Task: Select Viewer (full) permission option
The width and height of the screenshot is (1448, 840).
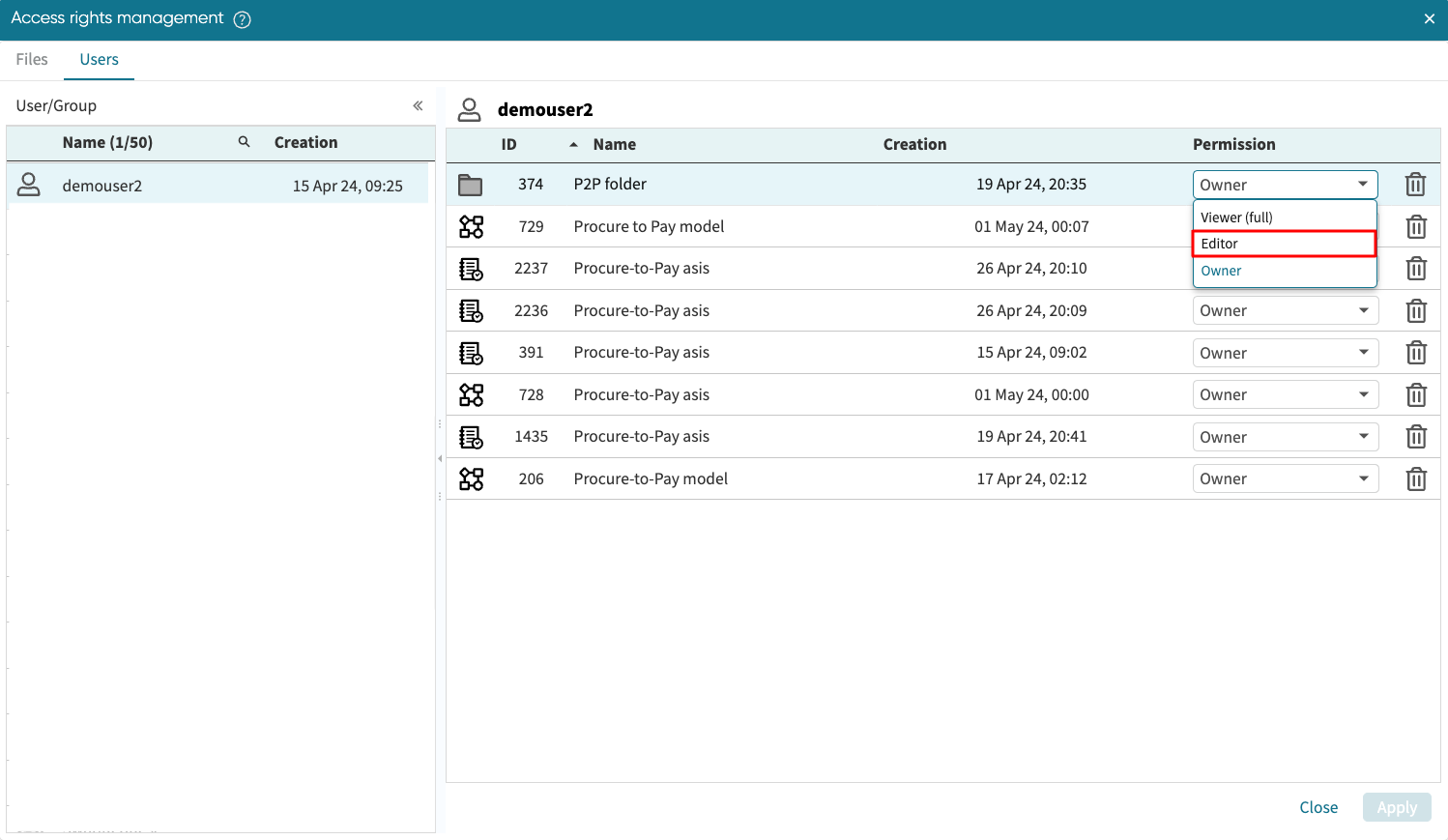Action: tap(1284, 217)
